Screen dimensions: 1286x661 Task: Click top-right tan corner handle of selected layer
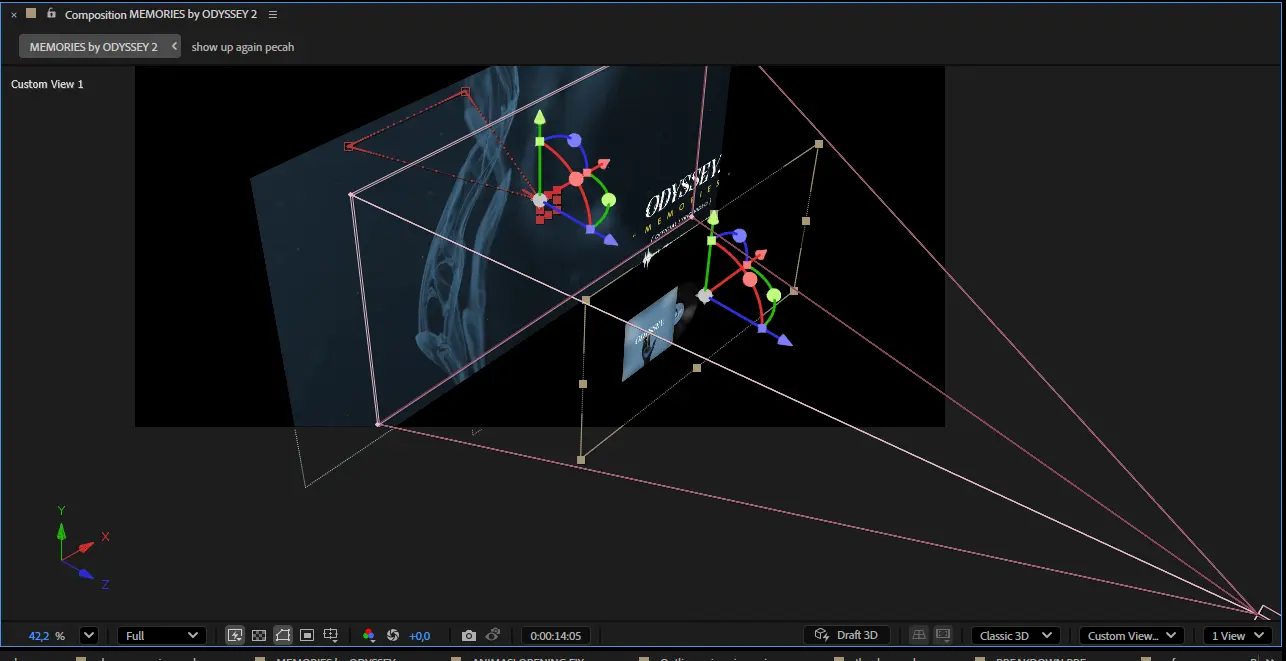point(819,144)
